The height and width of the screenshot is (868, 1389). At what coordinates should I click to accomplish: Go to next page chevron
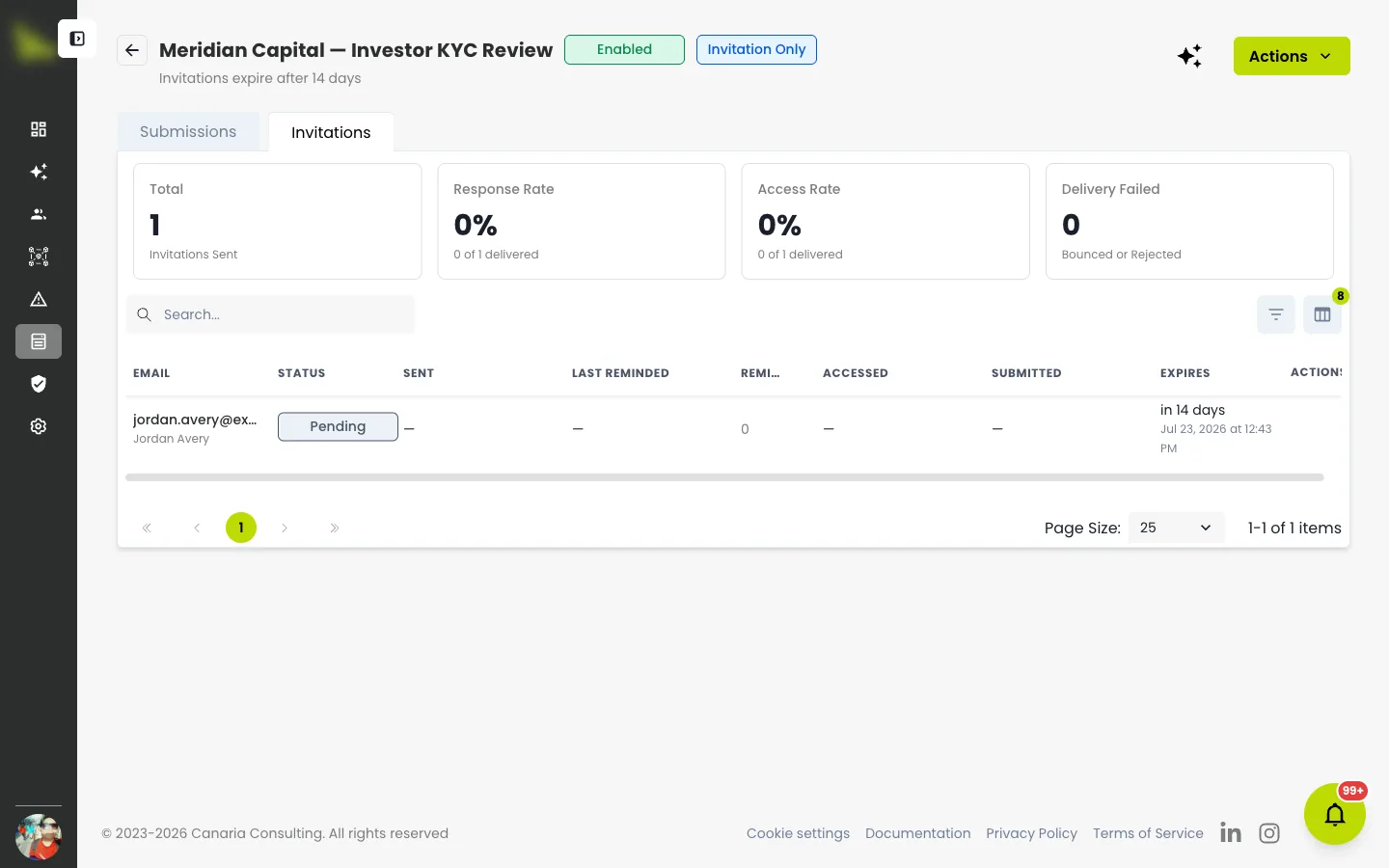pyautogui.click(x=285, y=528)
